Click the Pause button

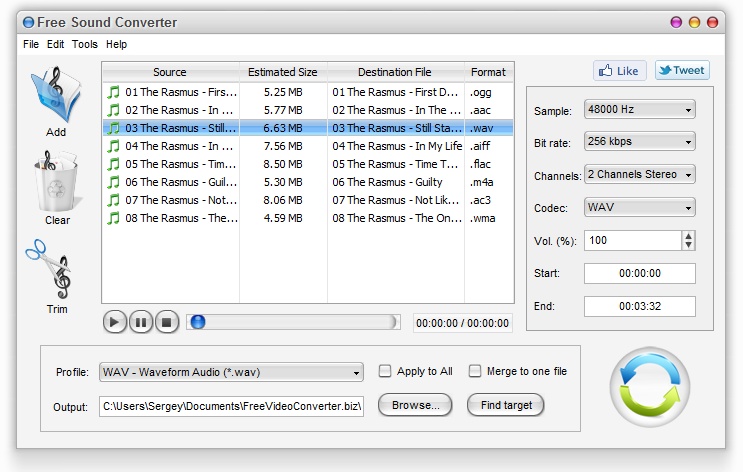141,323
